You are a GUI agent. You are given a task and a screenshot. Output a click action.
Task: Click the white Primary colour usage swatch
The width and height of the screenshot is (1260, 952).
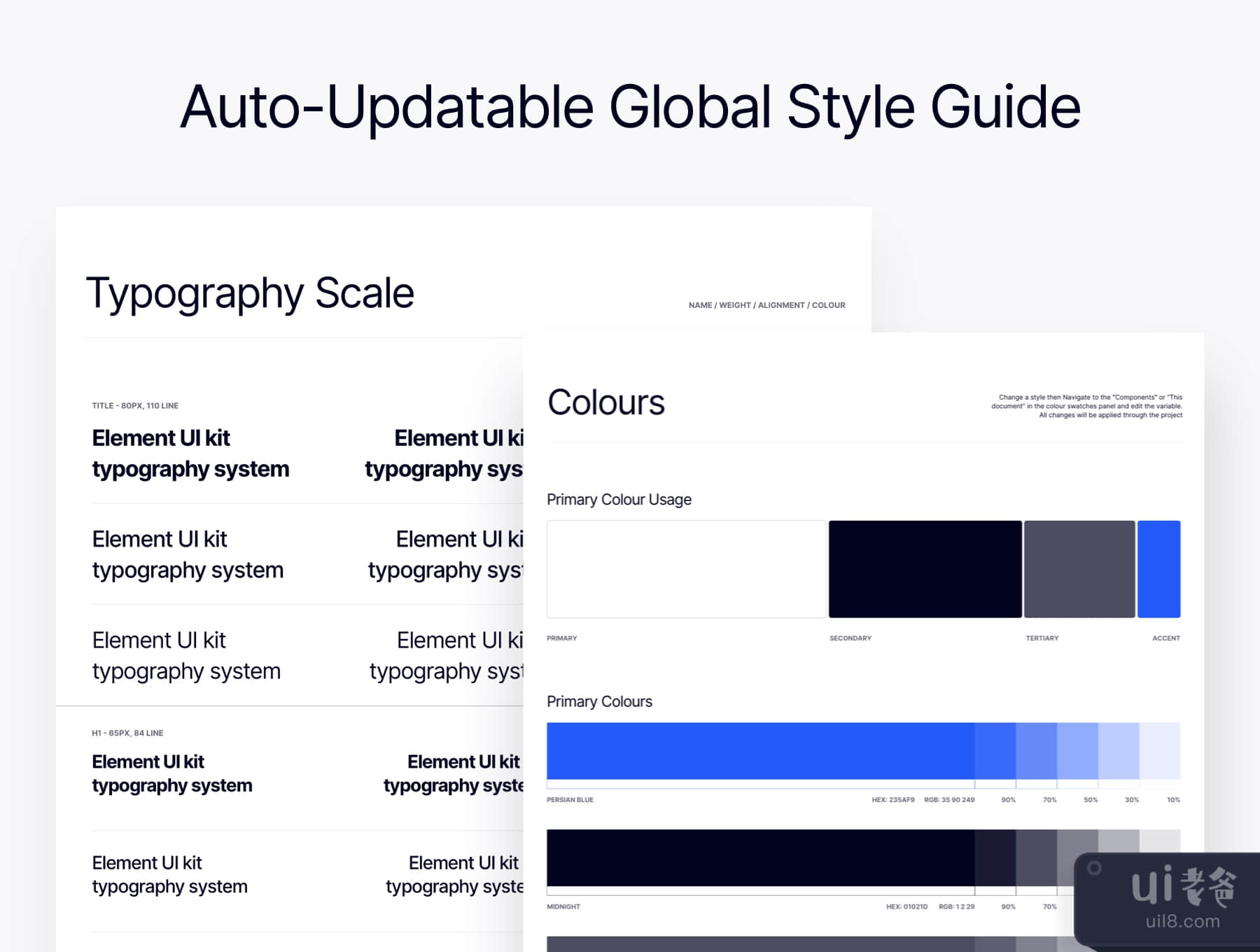pos(686,569)
